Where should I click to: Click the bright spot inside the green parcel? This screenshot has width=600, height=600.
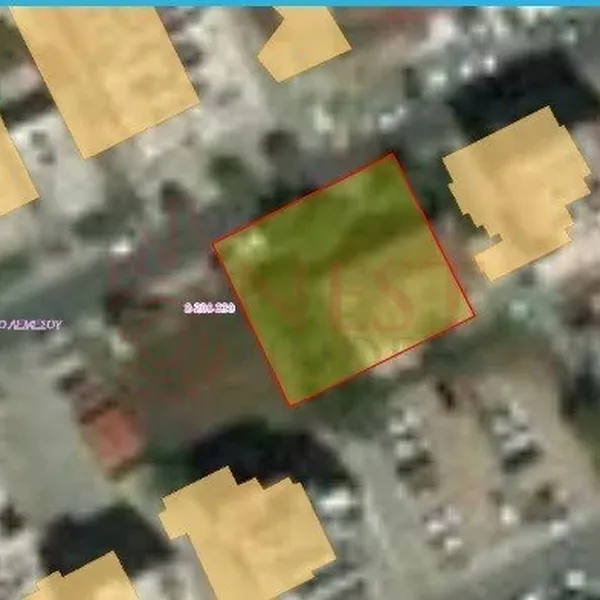pos(253,242)
